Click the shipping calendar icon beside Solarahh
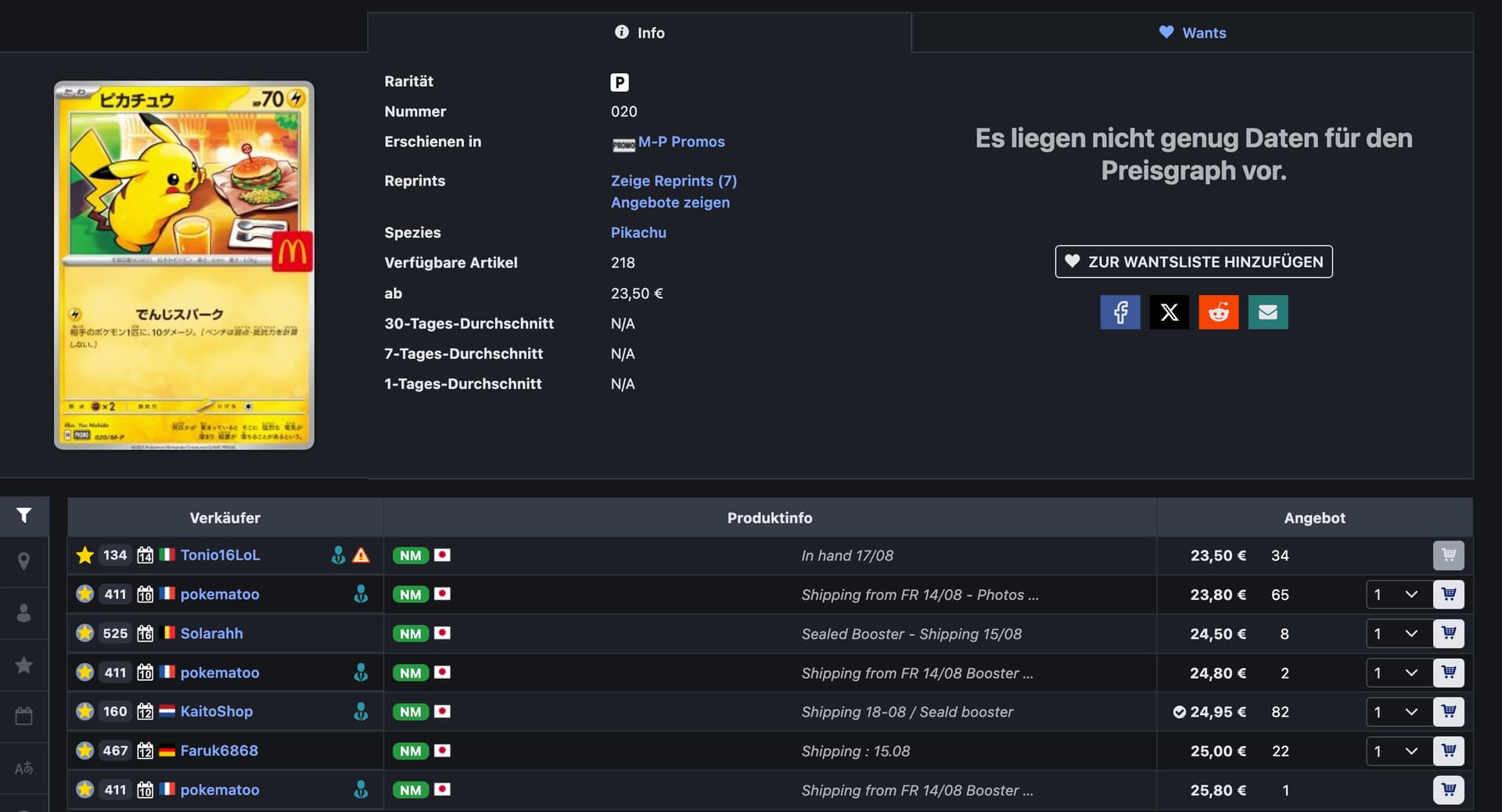This screenshot has height=812, width=1502. pos(145,634)
